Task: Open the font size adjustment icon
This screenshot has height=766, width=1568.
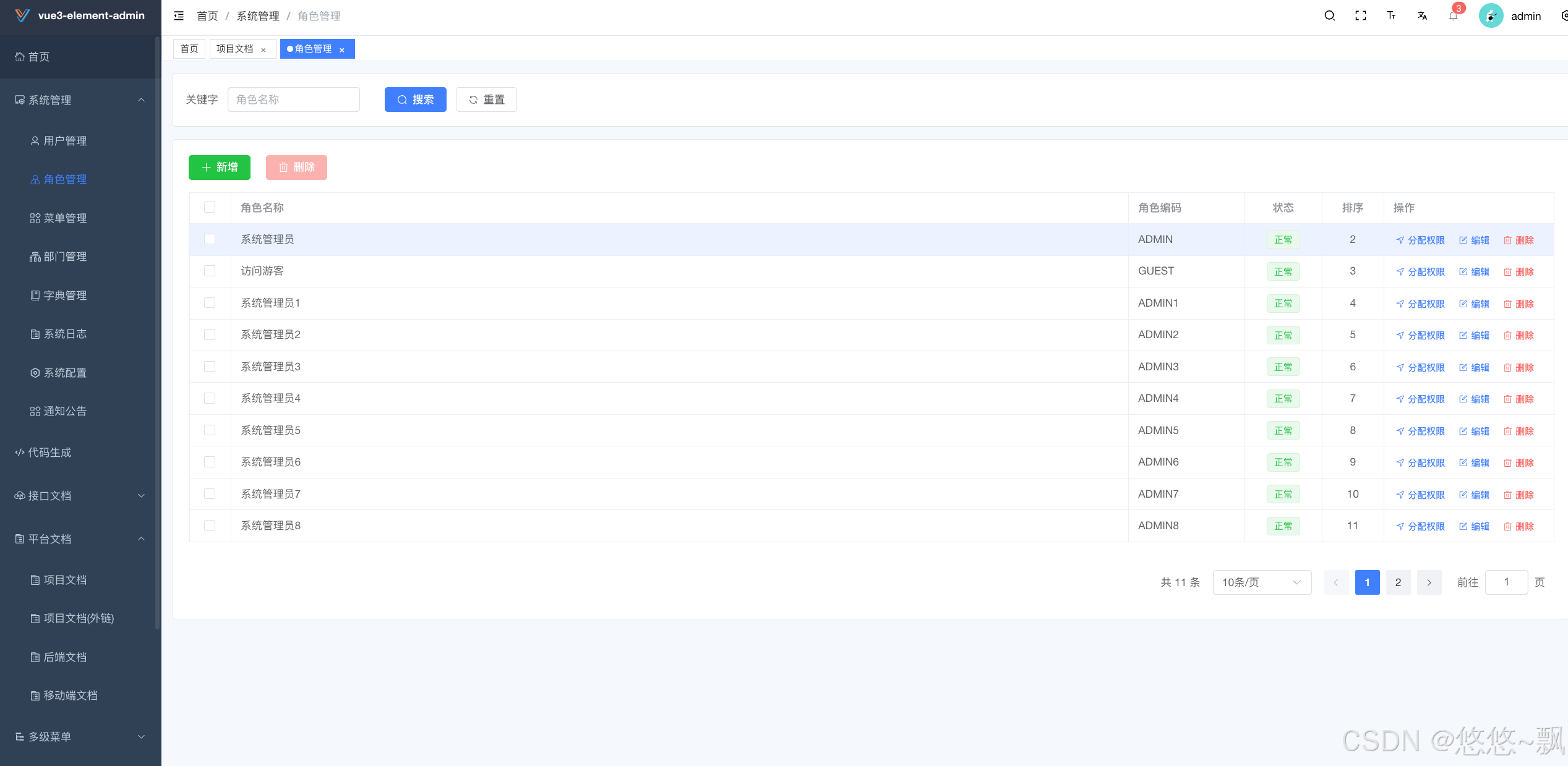Action: [x=1391, y=16]
